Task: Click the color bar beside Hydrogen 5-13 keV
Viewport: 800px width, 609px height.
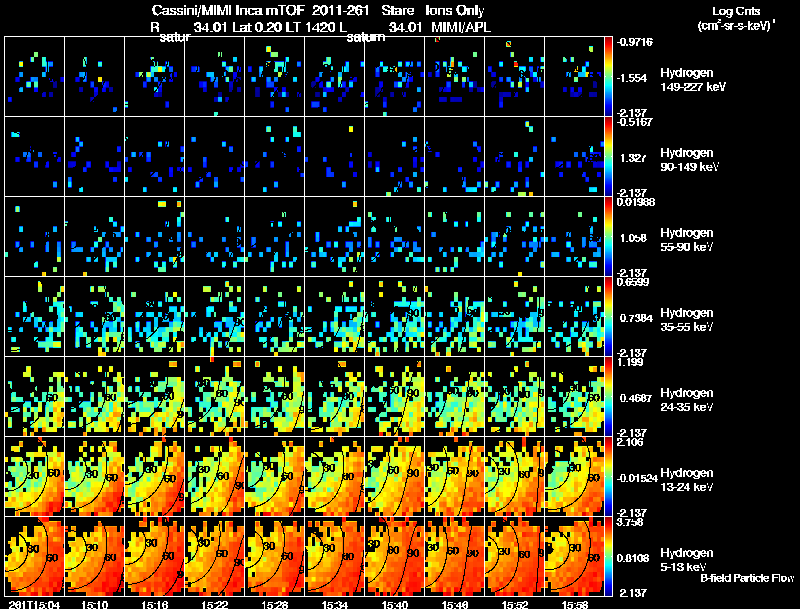Action: [608, 557]
